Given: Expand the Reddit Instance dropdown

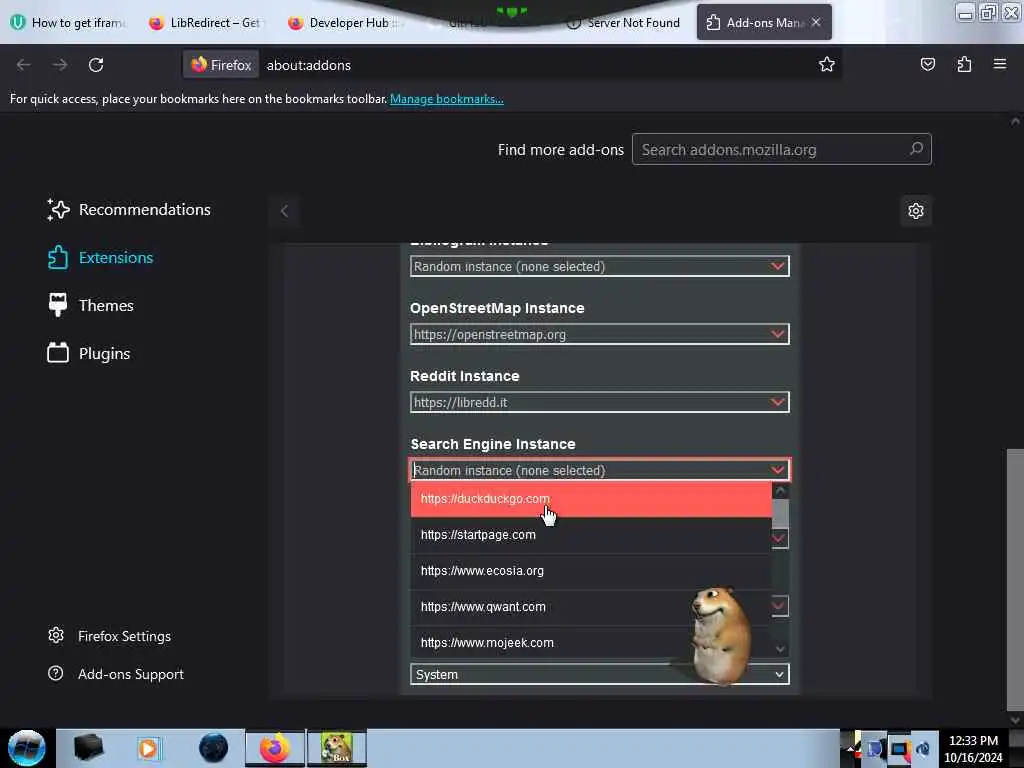Looking at the screenshot, I should (600, 402).
